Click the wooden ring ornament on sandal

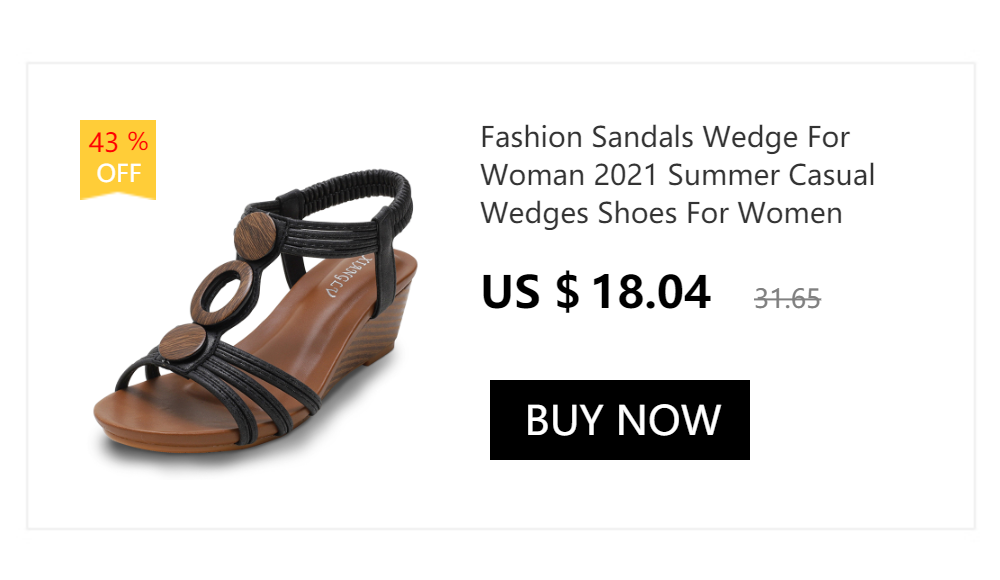[226, 291]
